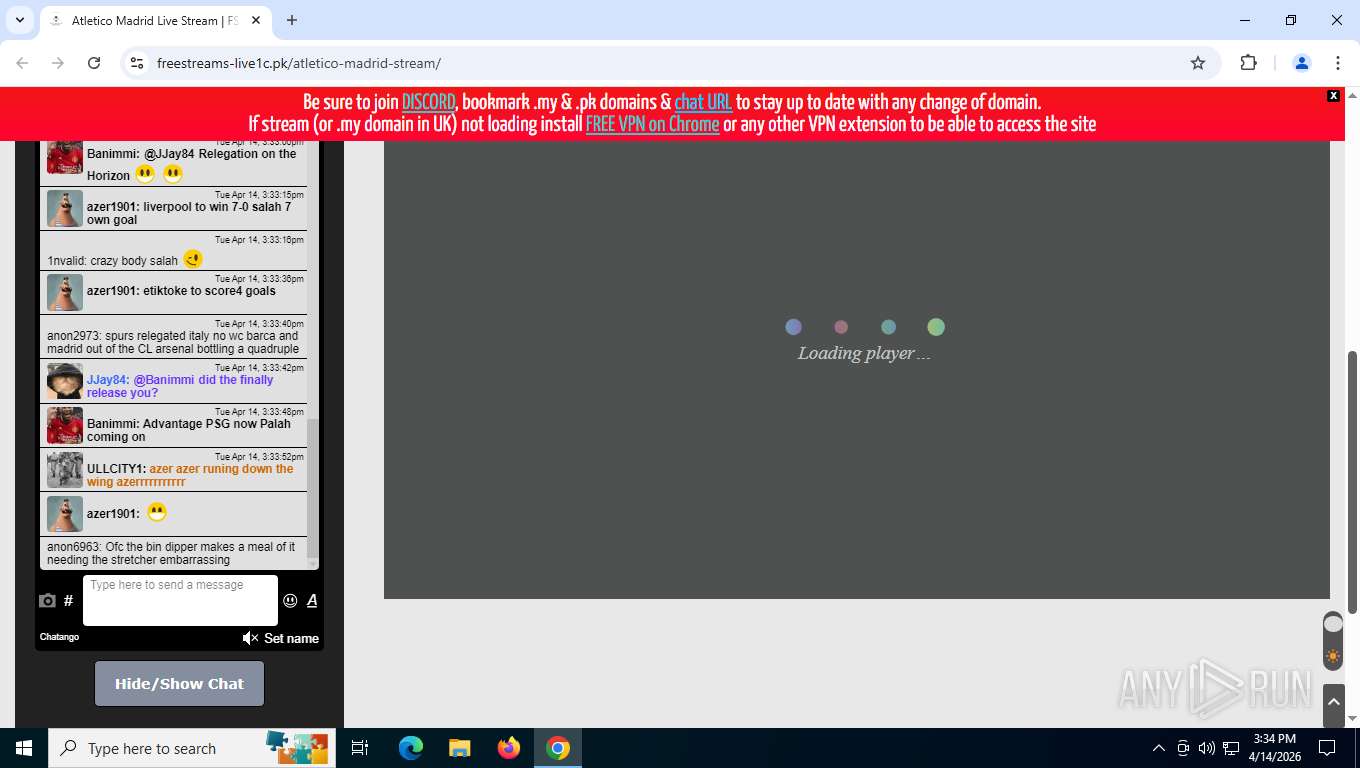
Task: Click message 'anon6963: Ofc the bin dipper'
Action: point(172,553)
